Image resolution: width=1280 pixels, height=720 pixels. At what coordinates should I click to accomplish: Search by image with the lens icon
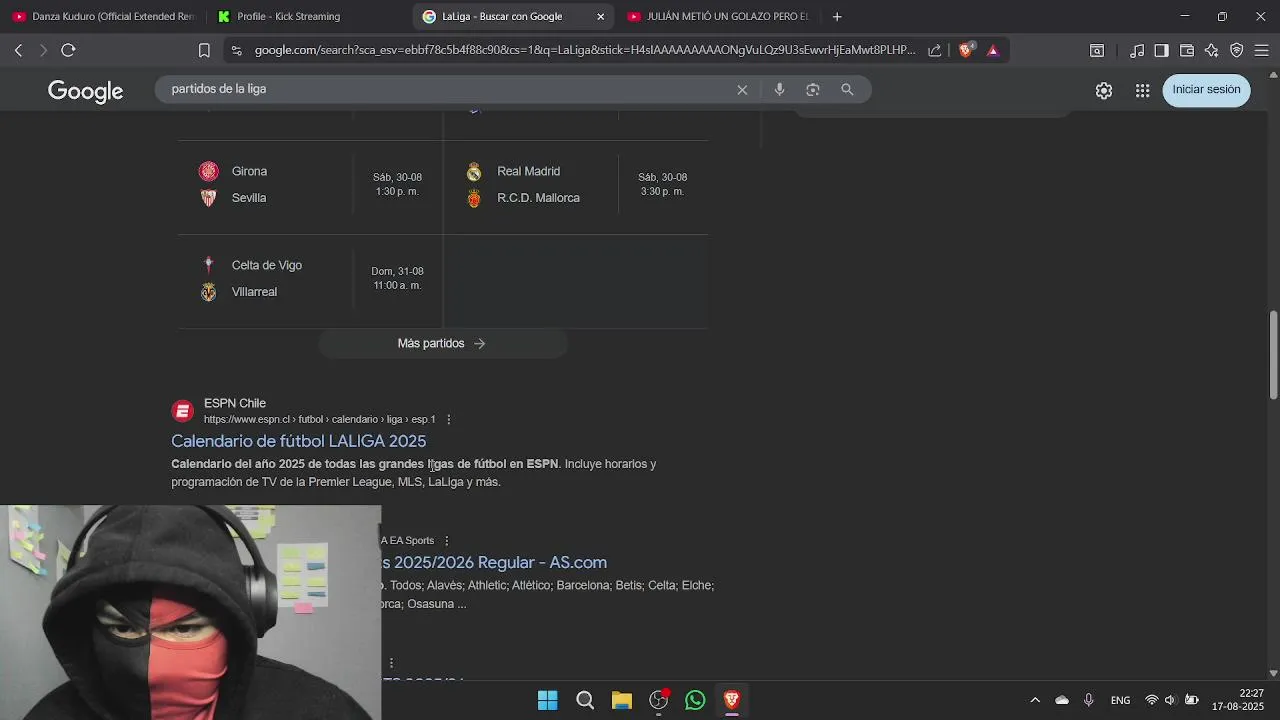813,89
